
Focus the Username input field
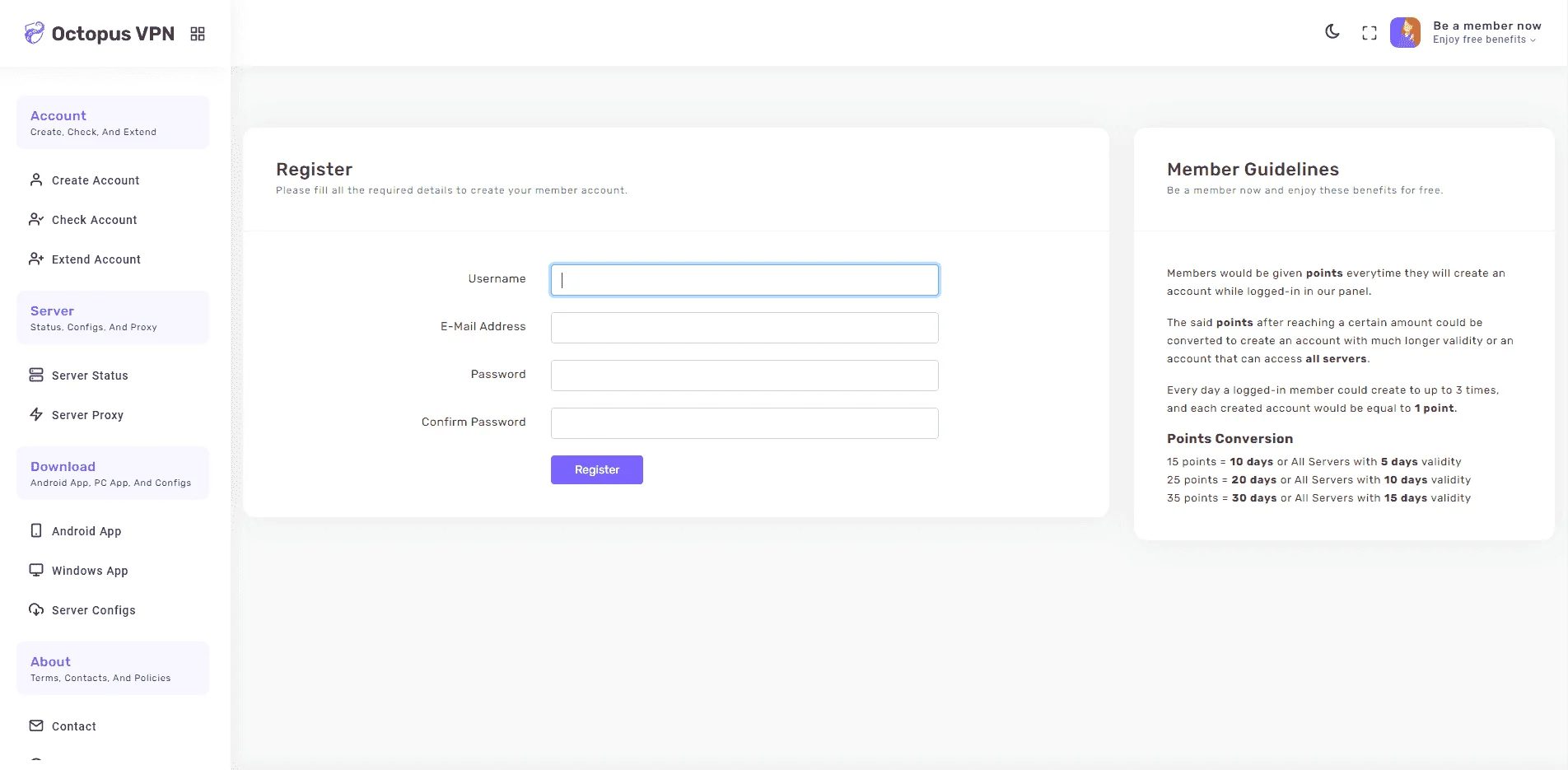point(744,280)
